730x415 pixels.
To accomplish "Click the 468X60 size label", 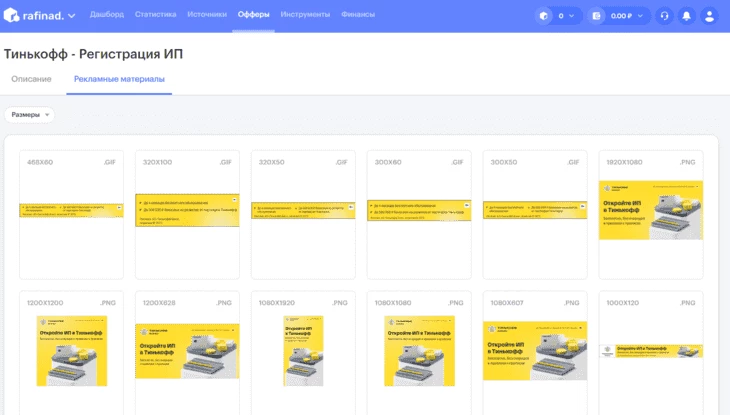I will pos(40,162).
